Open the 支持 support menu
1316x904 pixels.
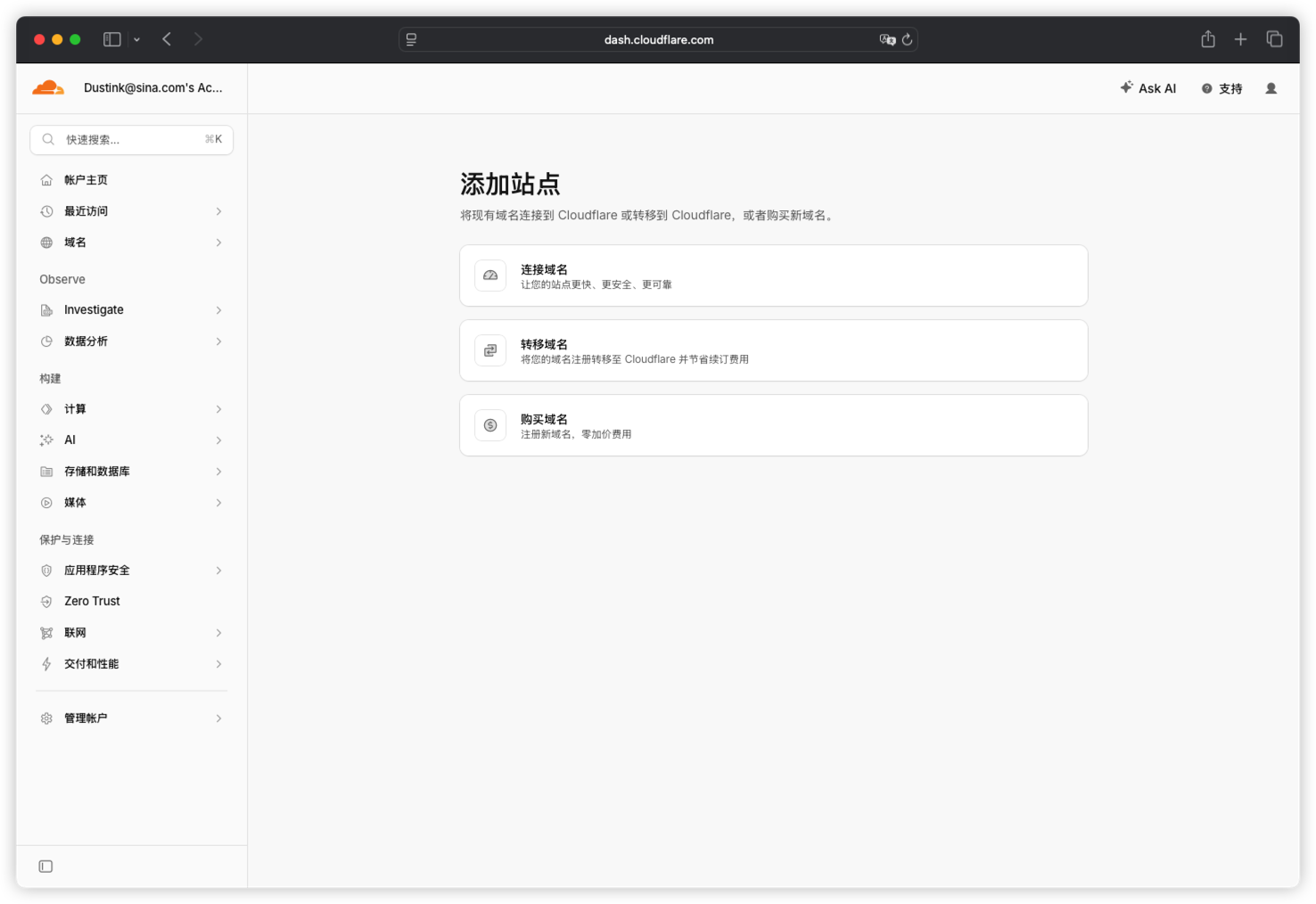click(1221, 88)
